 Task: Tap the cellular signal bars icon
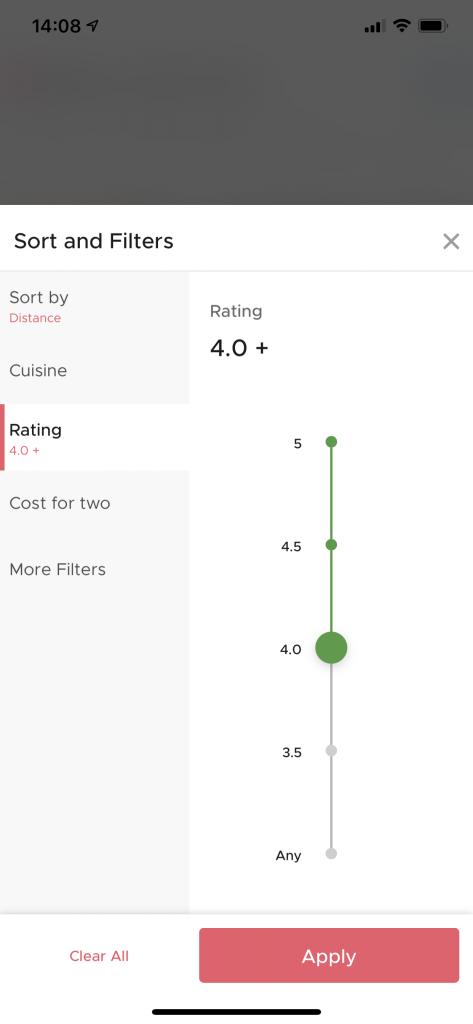[x=375, y=27]
